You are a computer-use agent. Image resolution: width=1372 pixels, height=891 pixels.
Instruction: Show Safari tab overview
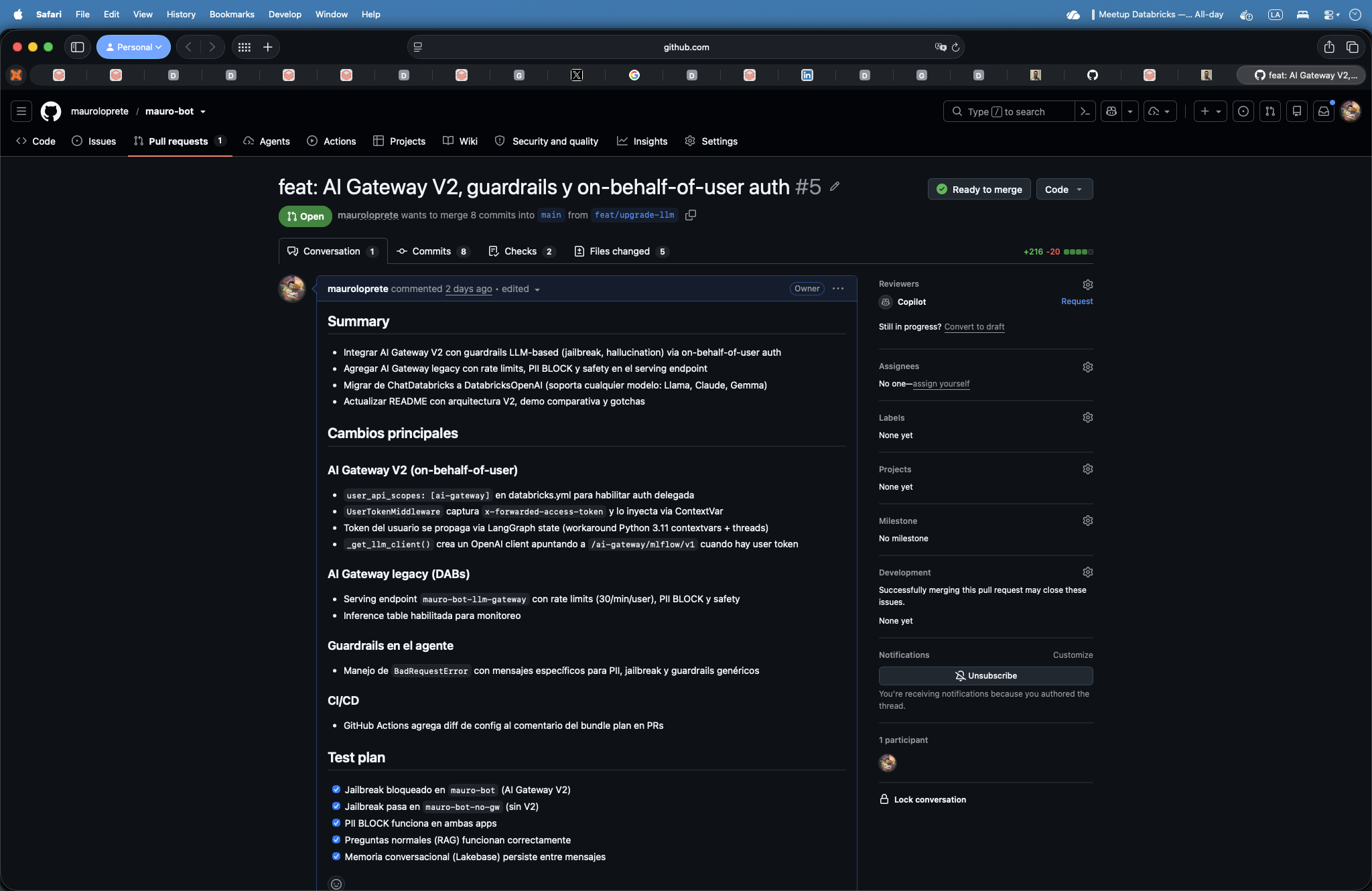[1353, 47]
